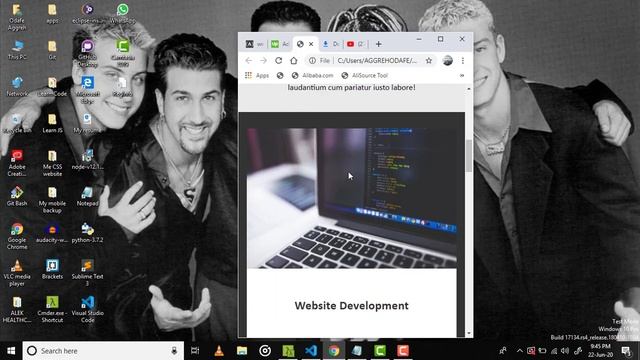The image size is (640, 360).
Task: Select the Camtasia desktop icon
Action: (x=122, y=53)
